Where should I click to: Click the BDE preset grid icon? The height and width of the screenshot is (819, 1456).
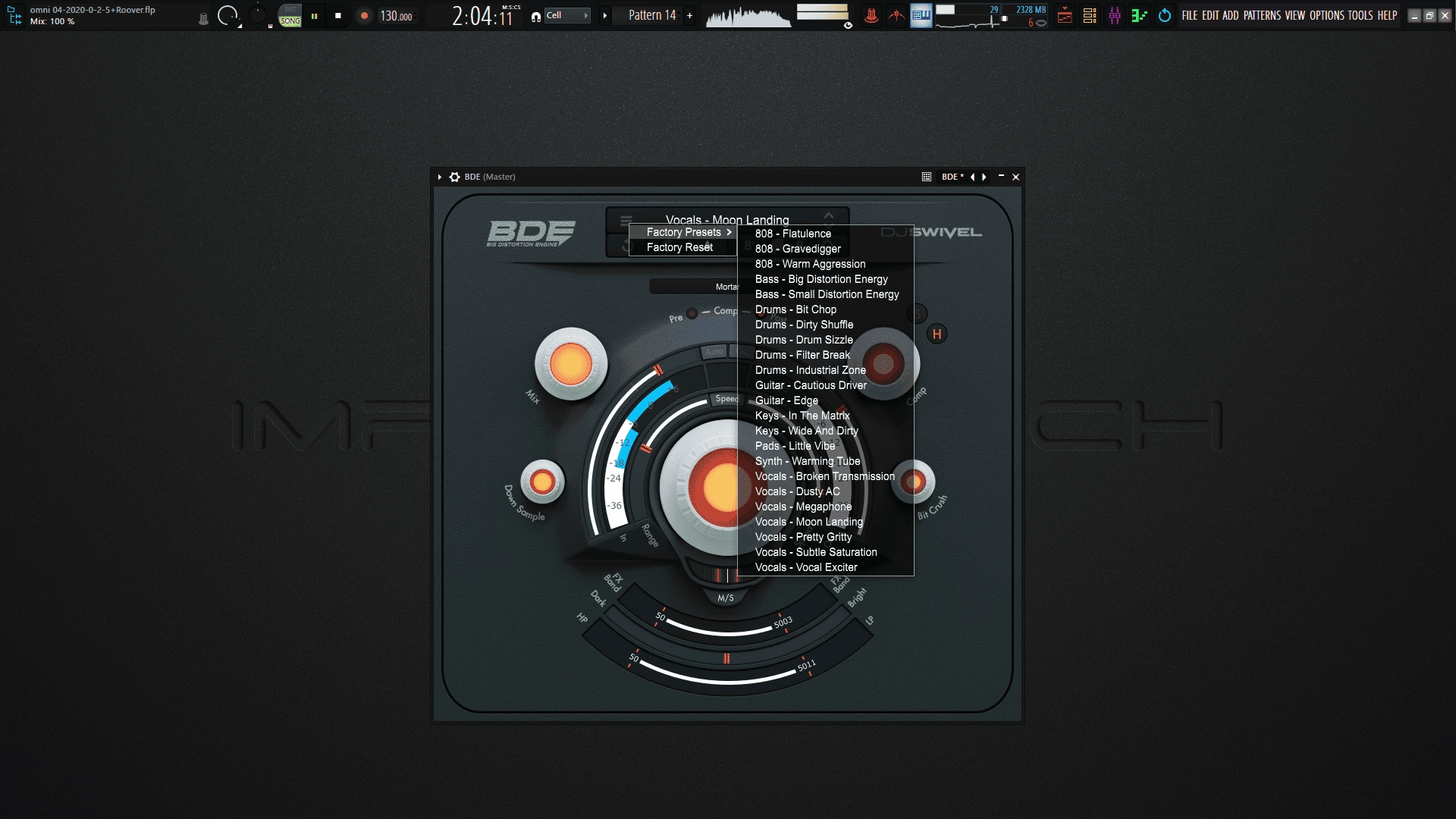coord(927,177)
